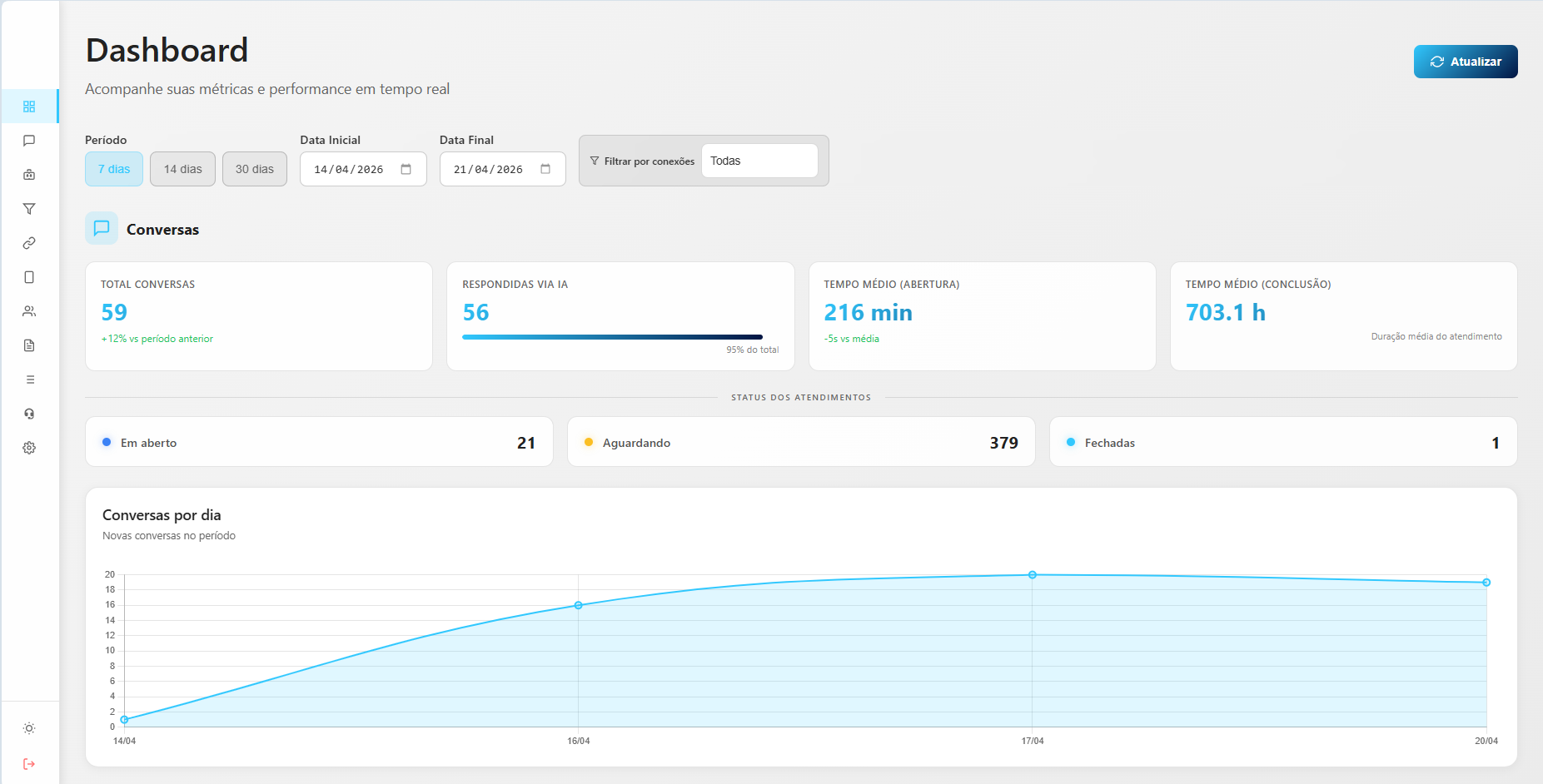Image resolution: width=1543 pixels, height=784 pixels.
Task: Click the 216 min average time value
Action: (869, 312)
